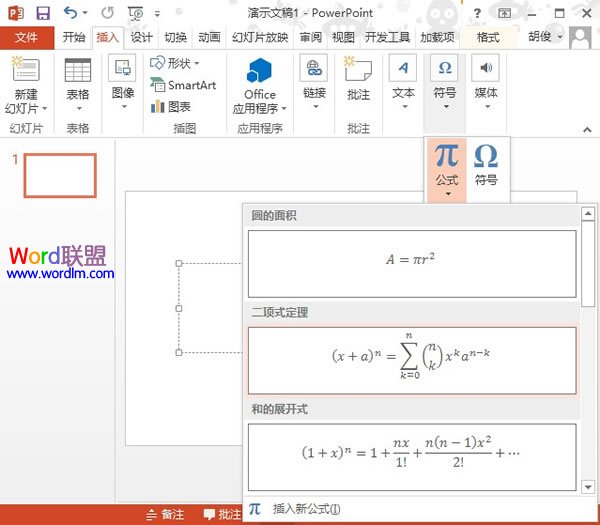600x525 pixels.
Task: Switch to the 切换 tab
Action: coord(175,38)
